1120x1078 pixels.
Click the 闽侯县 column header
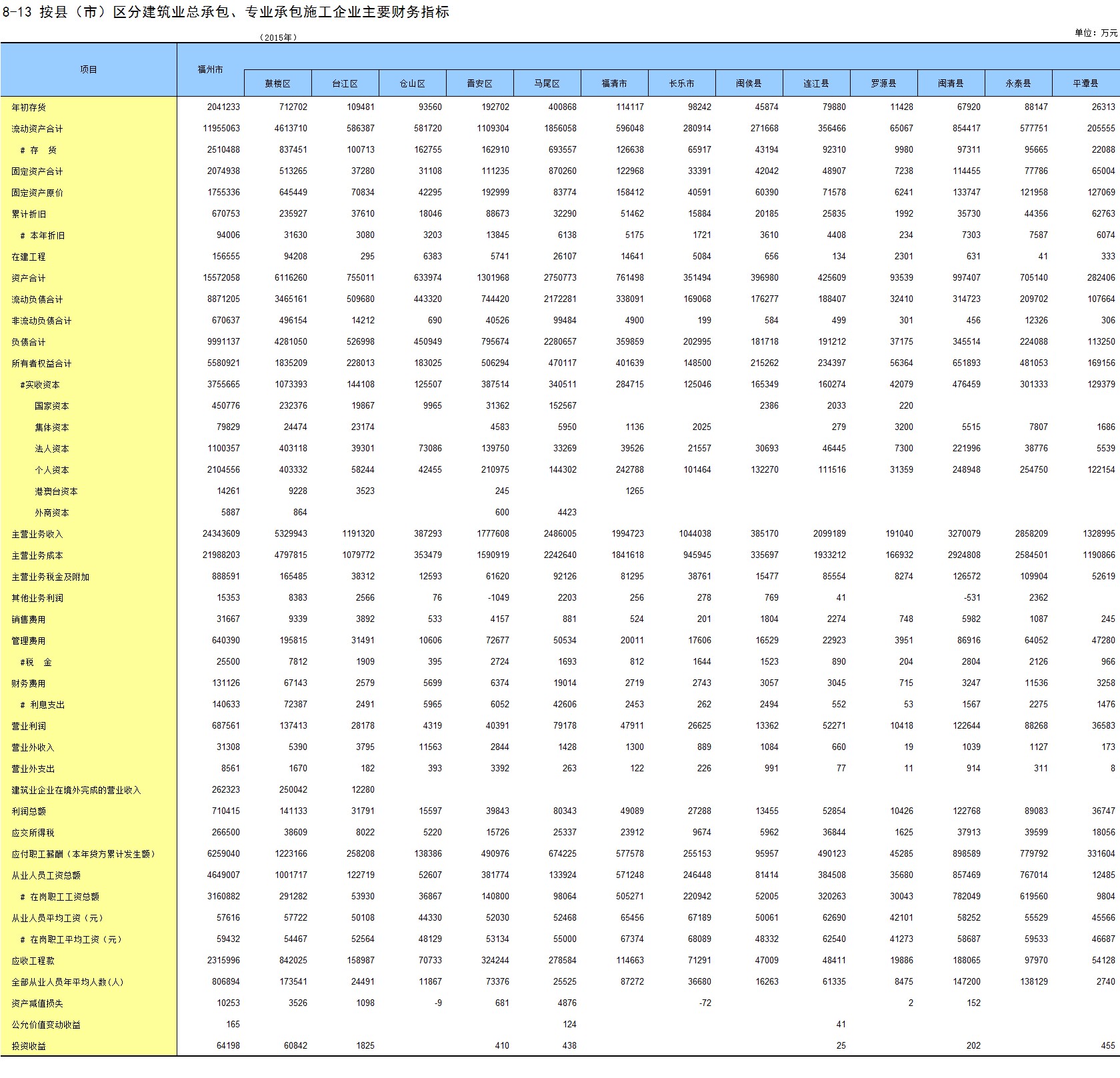pyautogui.click(x=749, y=83)
